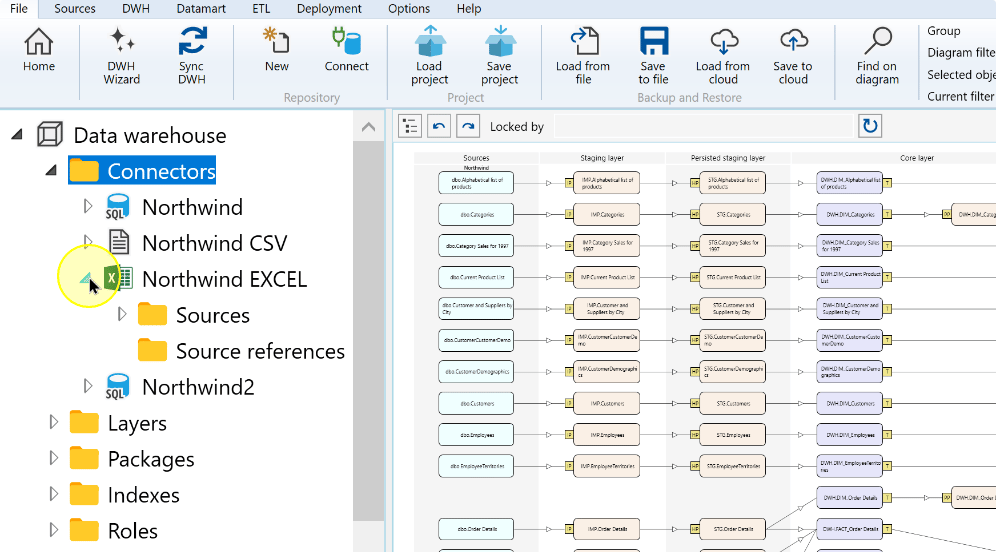996x552 pixels.
Task: Select the IMP.Order Details staging node
Action: coord(607,529)
